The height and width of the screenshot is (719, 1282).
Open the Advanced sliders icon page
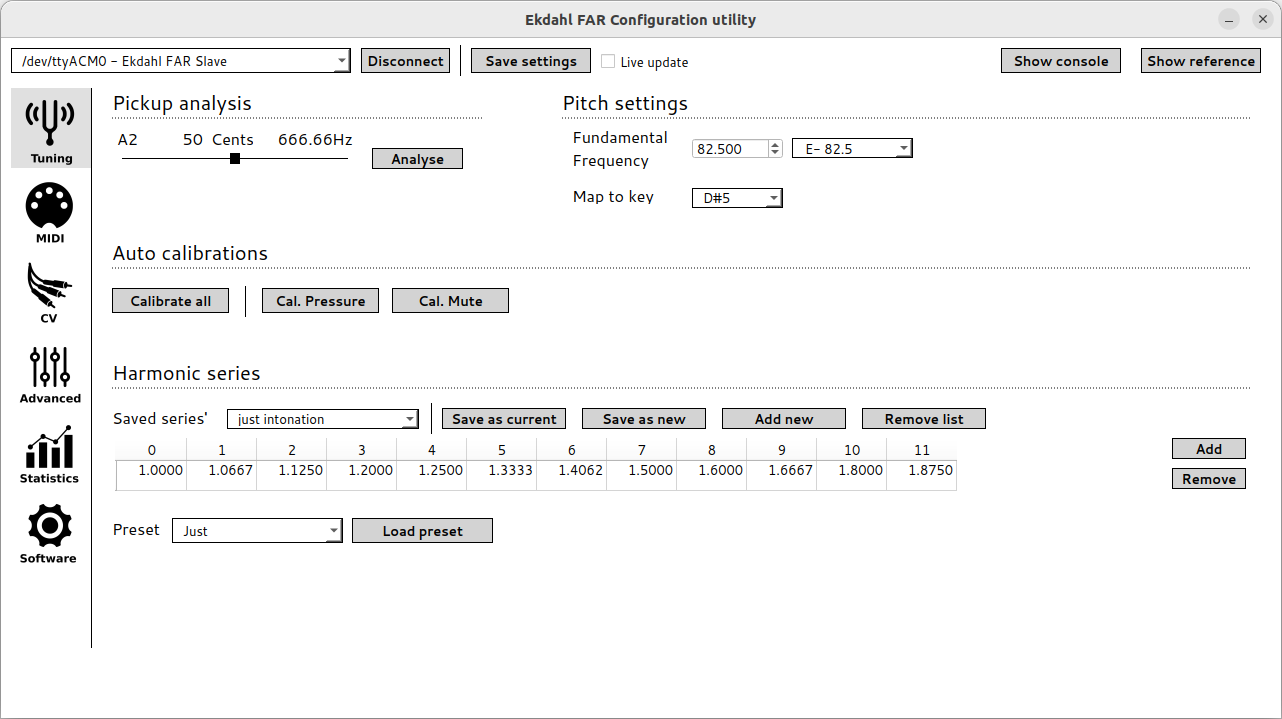(50, 372)
